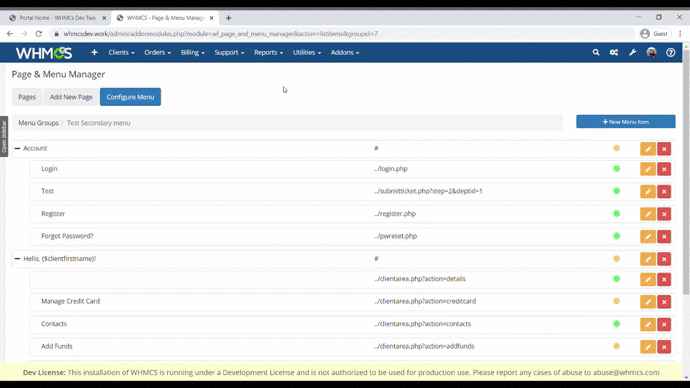Switch to the Pages tab
Viewport: 690px width, 388px height.
(x=27, y=97)
